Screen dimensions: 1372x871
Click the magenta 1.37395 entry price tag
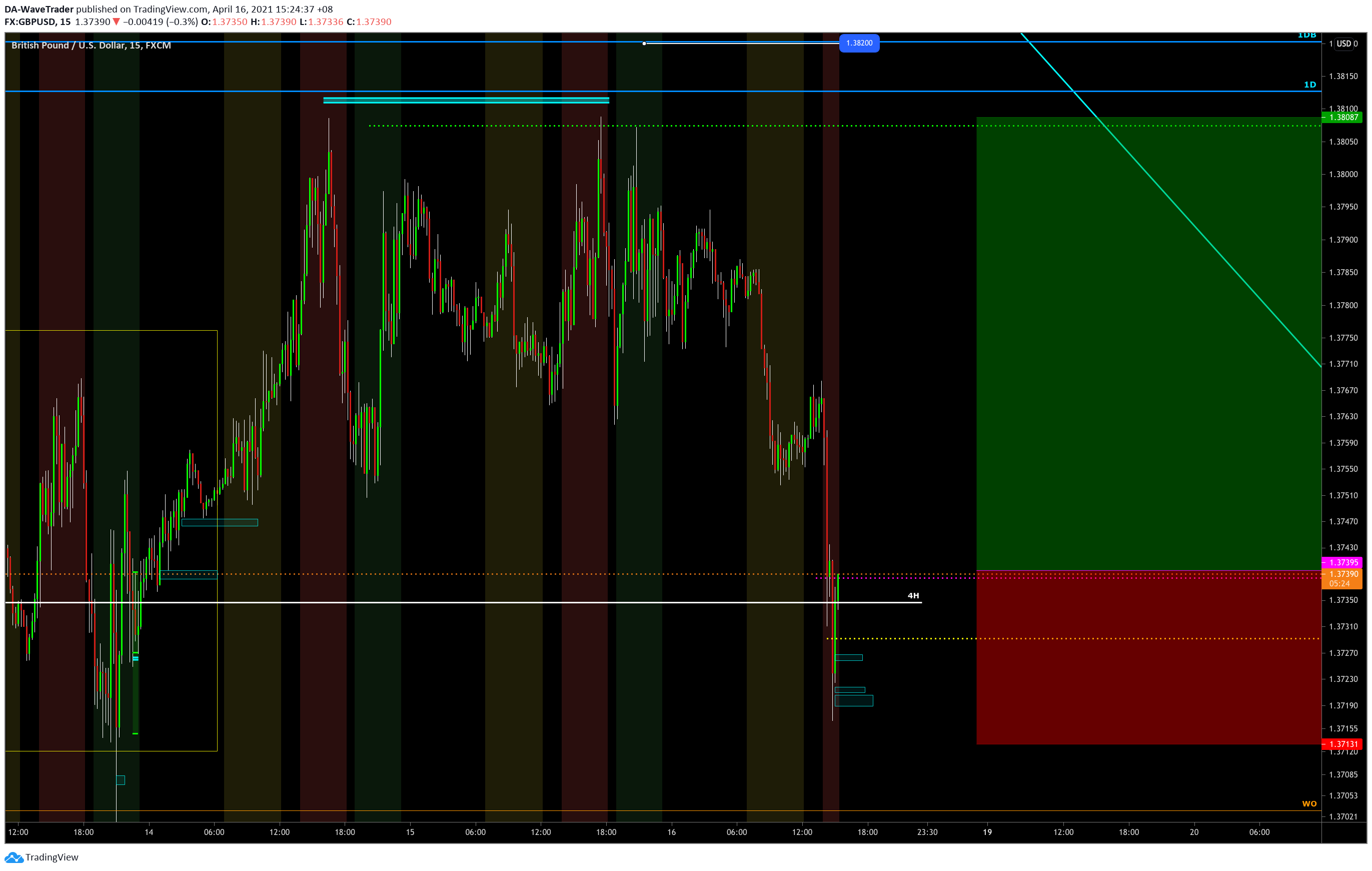click(x=1342, y=563)
